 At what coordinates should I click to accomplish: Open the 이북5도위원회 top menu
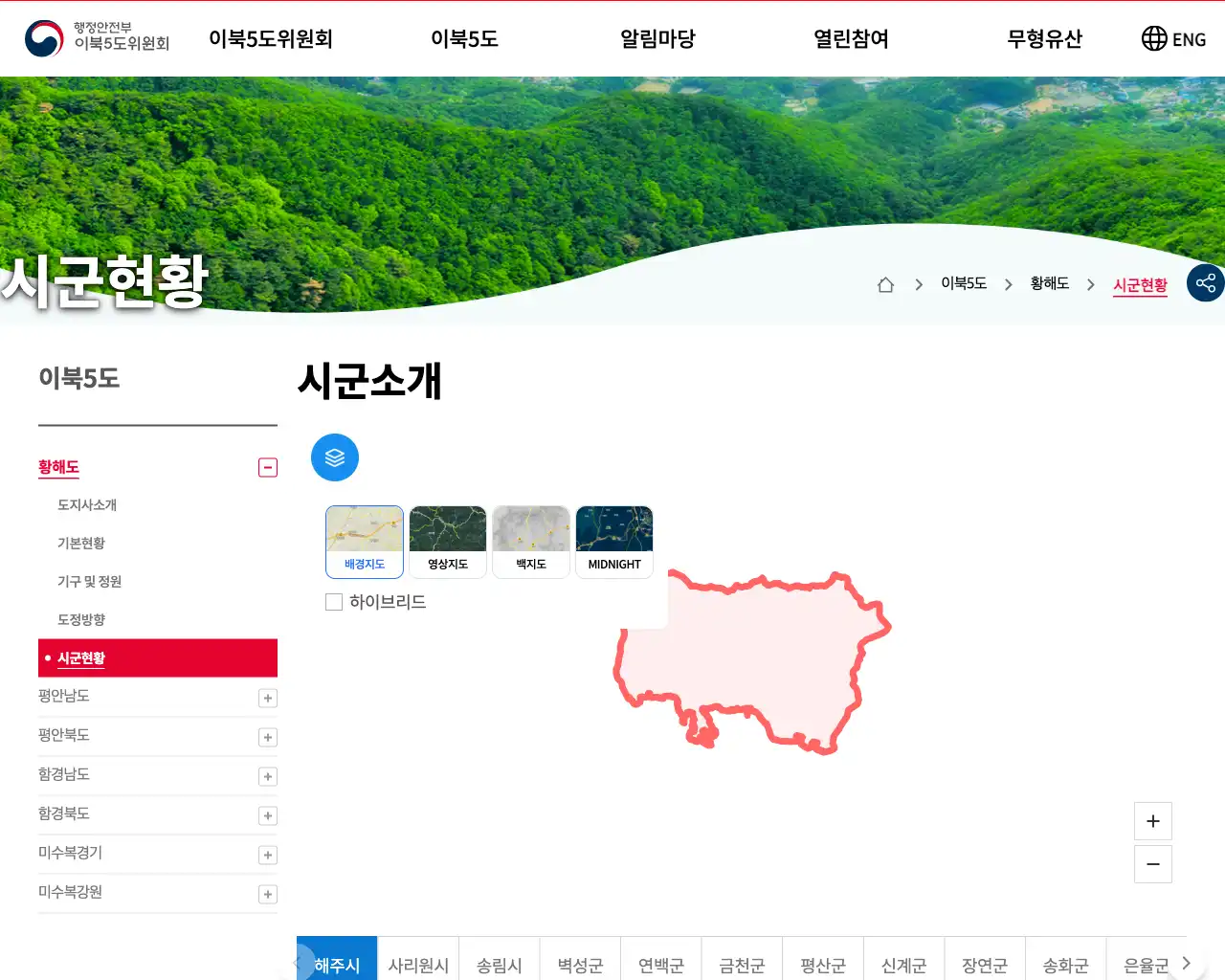point(271,38)
